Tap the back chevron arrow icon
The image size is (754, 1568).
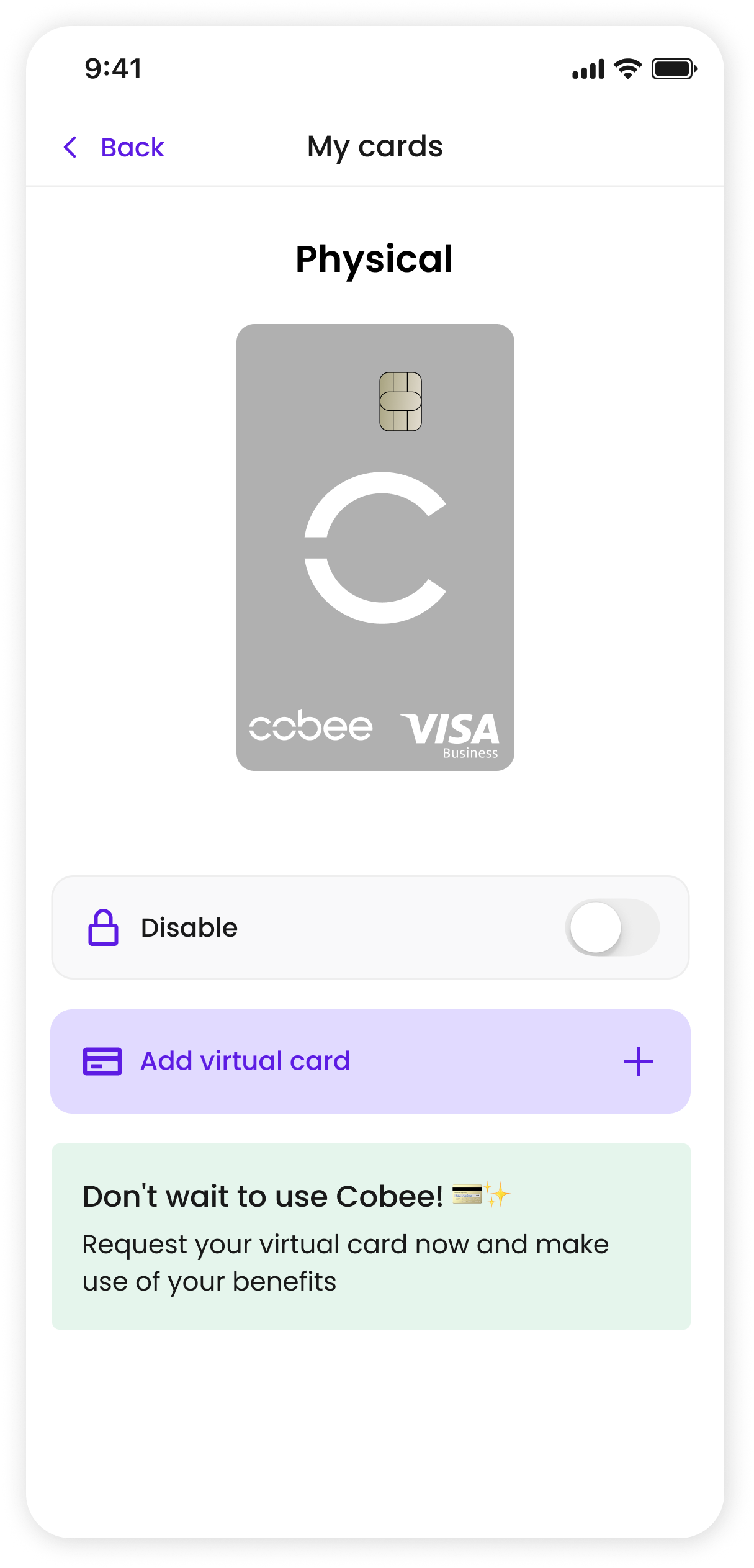point(71,148)
